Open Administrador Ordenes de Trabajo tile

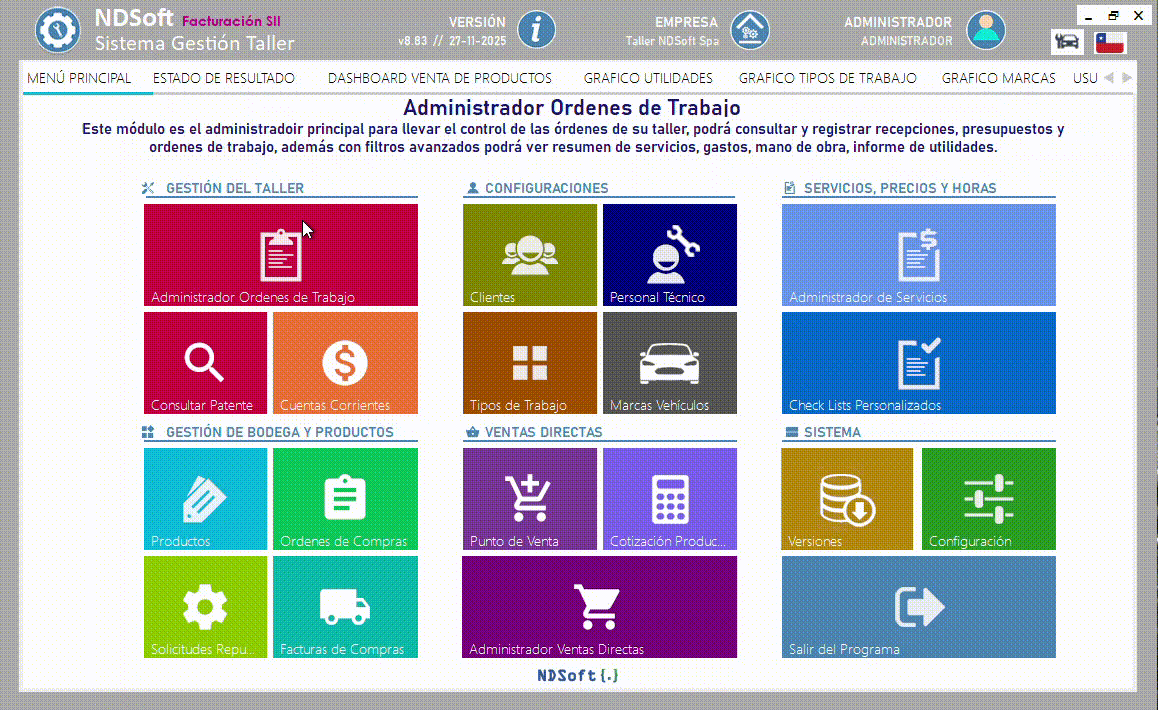(281, 255)
